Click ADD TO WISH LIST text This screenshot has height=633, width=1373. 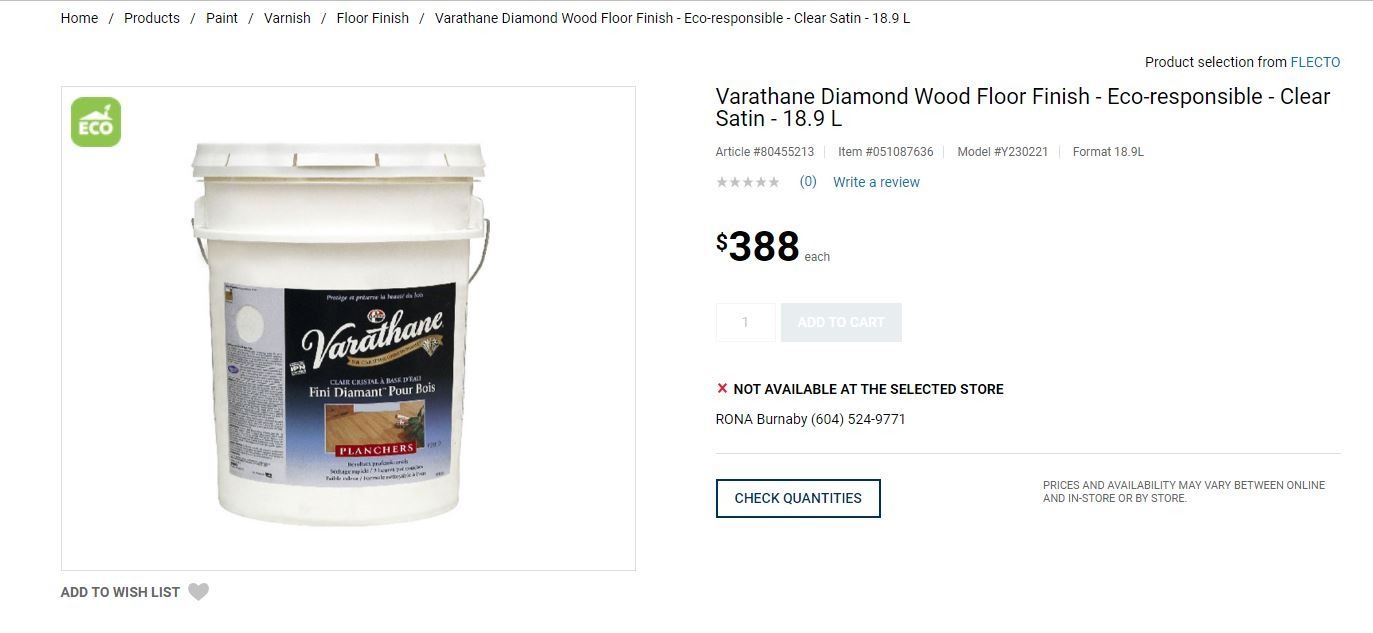coord(120,592)
